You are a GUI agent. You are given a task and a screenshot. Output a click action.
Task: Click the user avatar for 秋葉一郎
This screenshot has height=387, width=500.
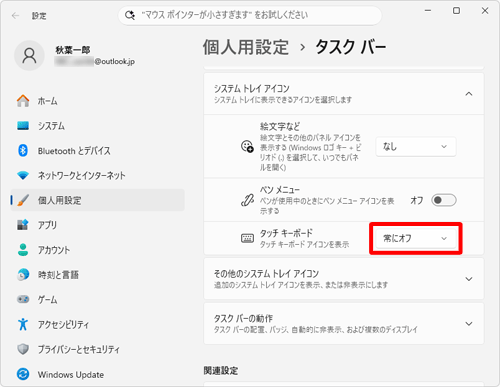click(29, 56)
